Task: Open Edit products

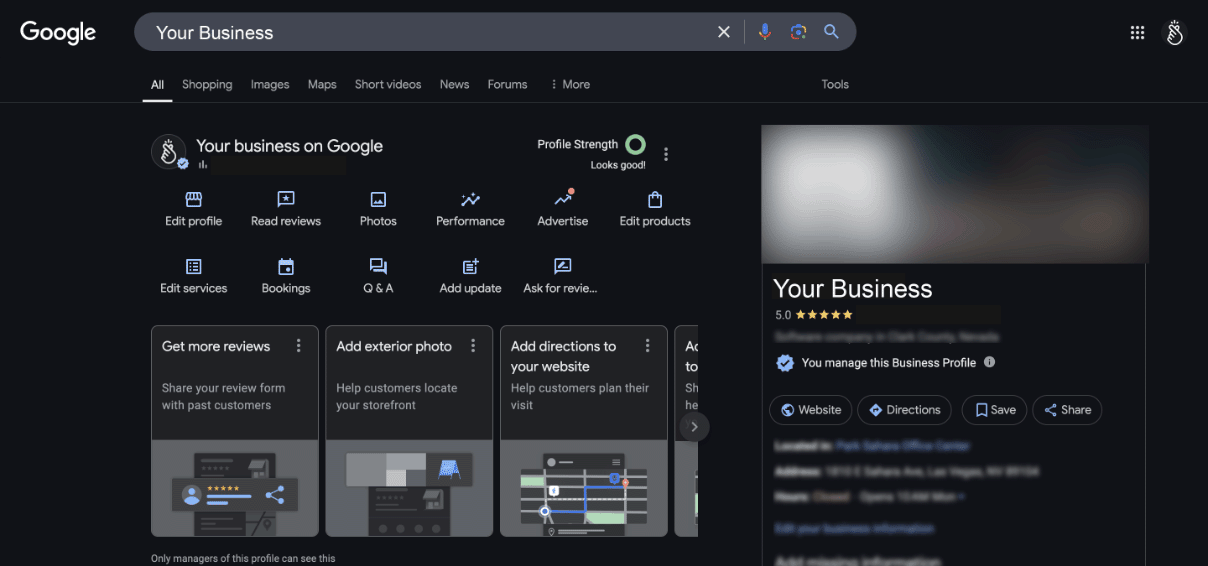Action: [655, 209]
